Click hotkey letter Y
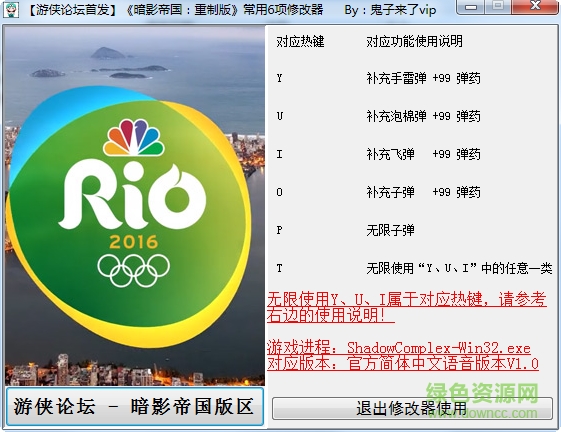Image resolution: width=561 pixels, height=432 pixels. click(279, 78)
